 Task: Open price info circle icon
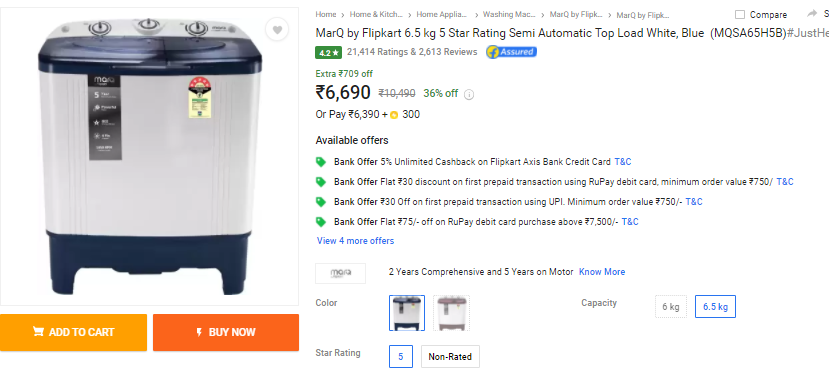pyautogui.click(x=469, y=95)
